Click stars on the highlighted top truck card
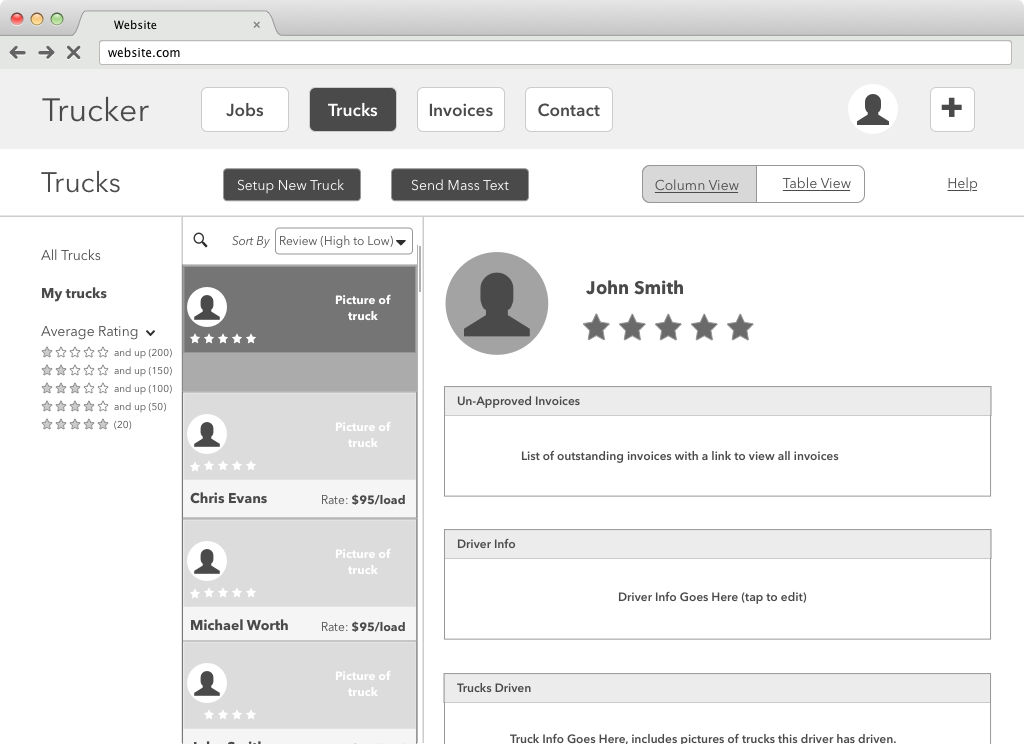This screenshot has width=1024, height=744. (x=223, y=338)
